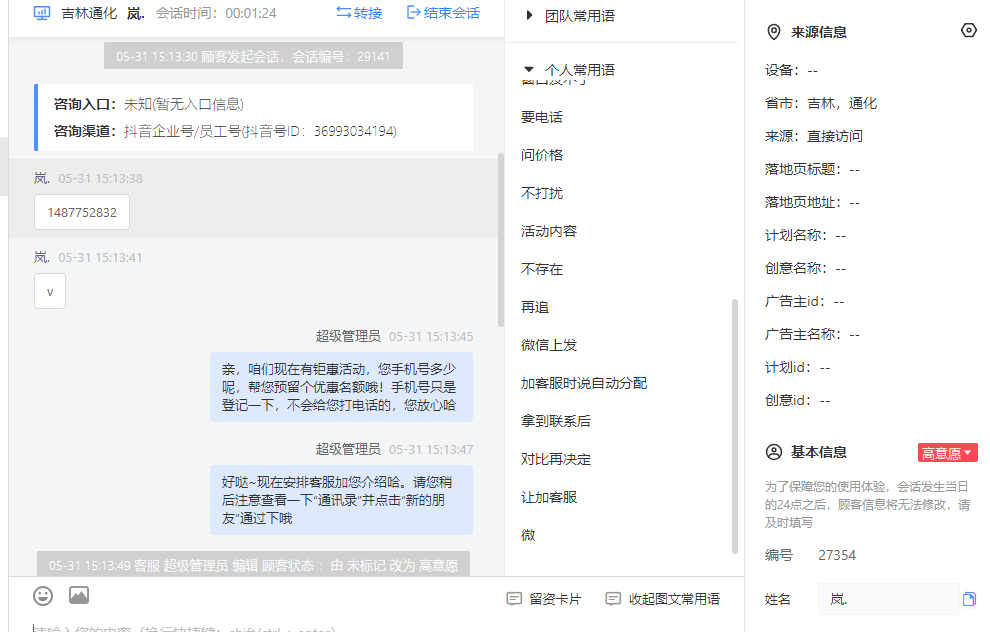Click the 咨询入口 未知 info line

(148, 104)
